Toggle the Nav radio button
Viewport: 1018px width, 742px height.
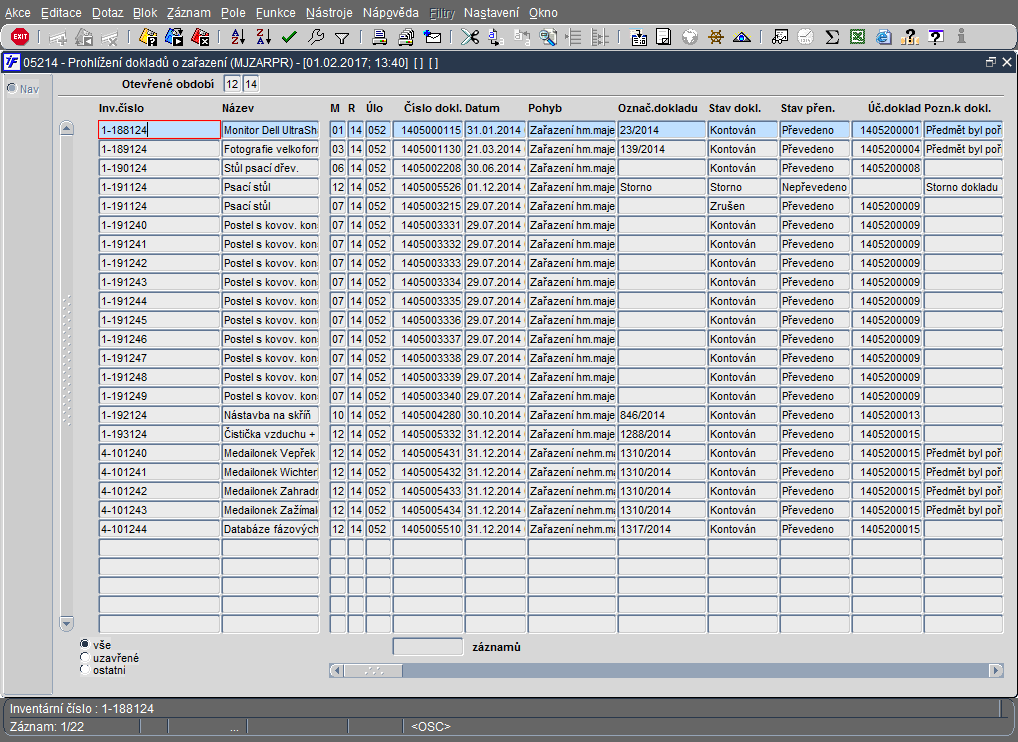click(x=12, y=88)
